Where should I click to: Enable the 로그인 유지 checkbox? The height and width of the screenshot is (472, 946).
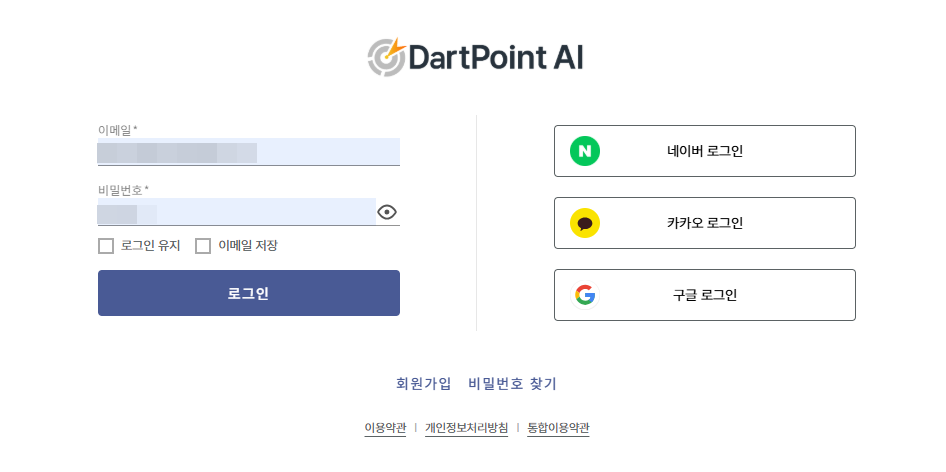[106, 246]
